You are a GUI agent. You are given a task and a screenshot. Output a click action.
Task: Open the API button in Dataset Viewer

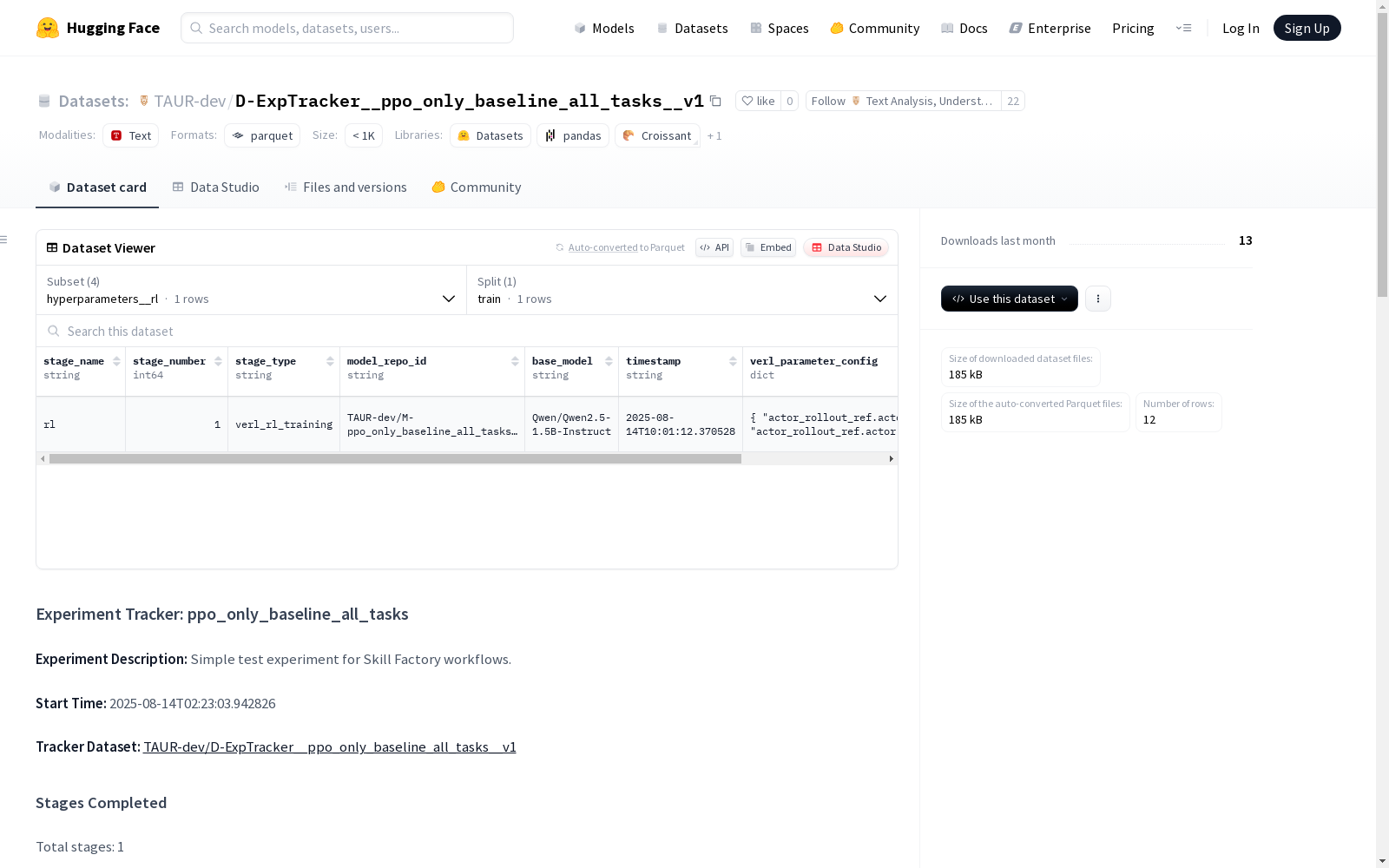(x=714, y=247)
